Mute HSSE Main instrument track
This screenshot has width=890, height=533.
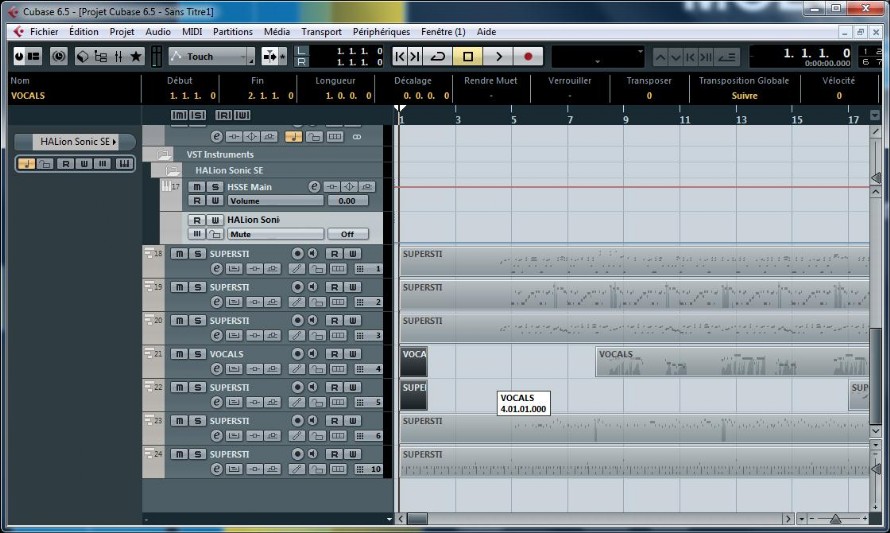point(196,187)
